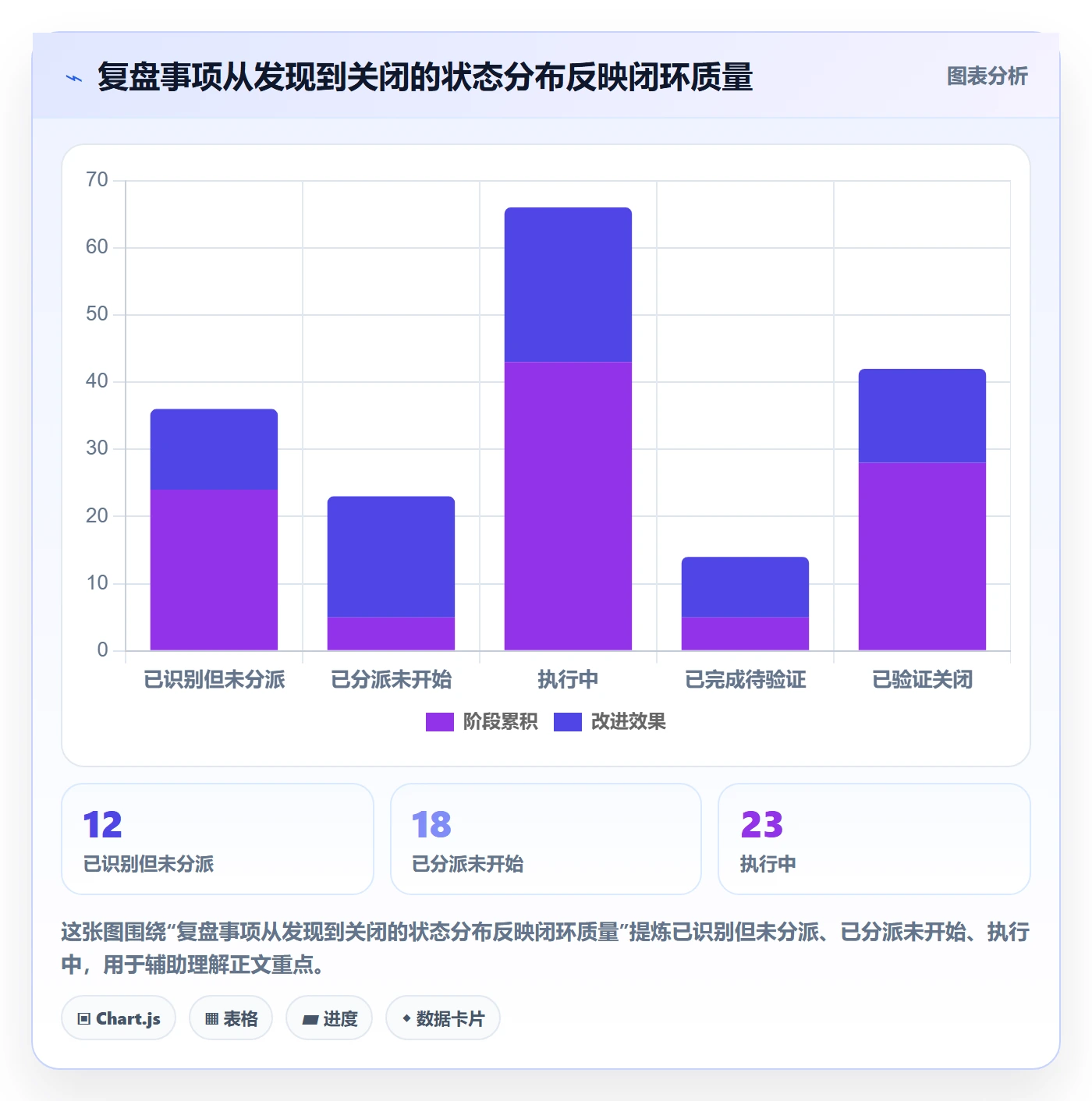
Task: Click the x-axis label 已完成待验证
Action: pos(745,680)
